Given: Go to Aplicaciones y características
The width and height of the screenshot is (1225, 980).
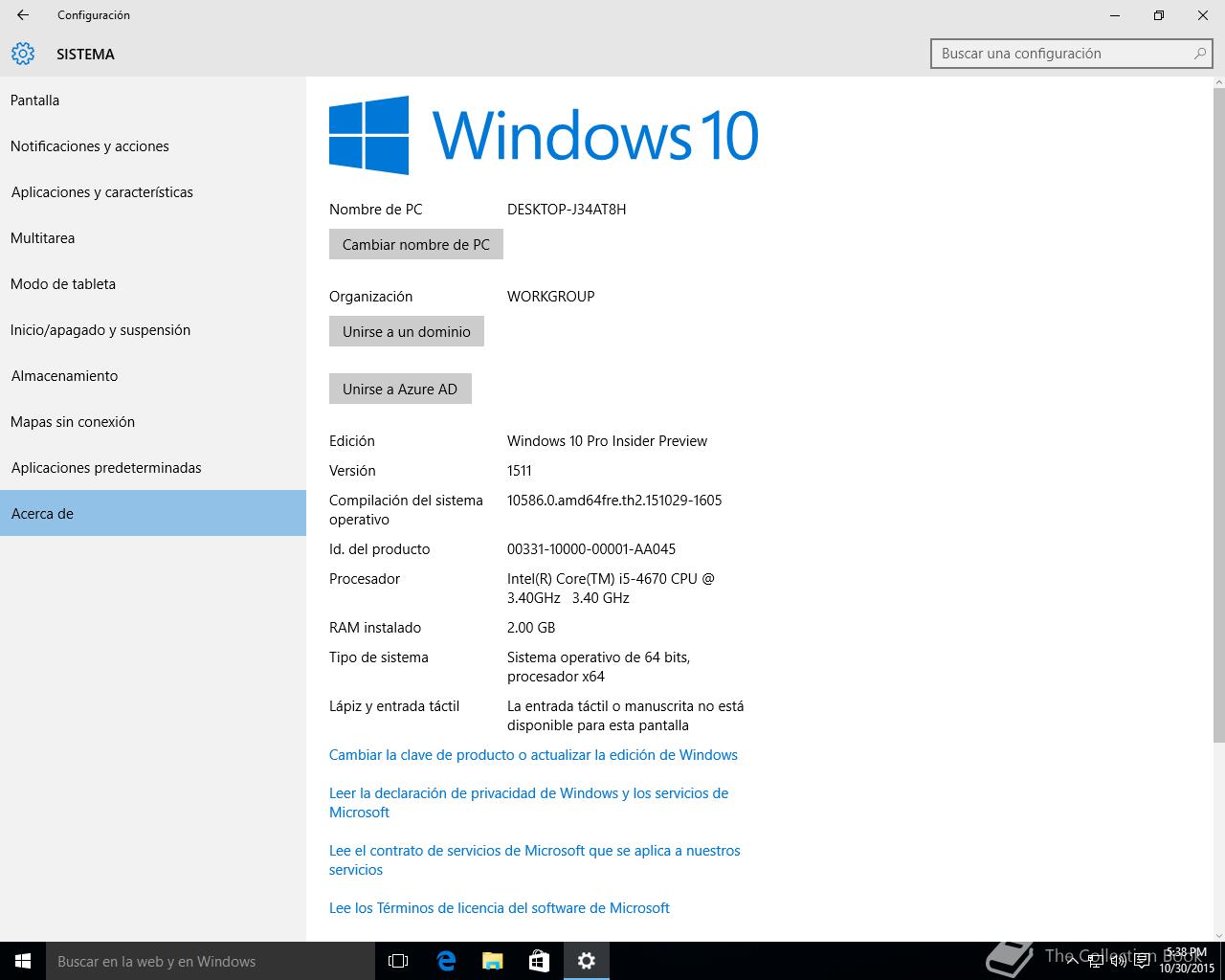Looking at the screenshot, I should coord(153,191).
